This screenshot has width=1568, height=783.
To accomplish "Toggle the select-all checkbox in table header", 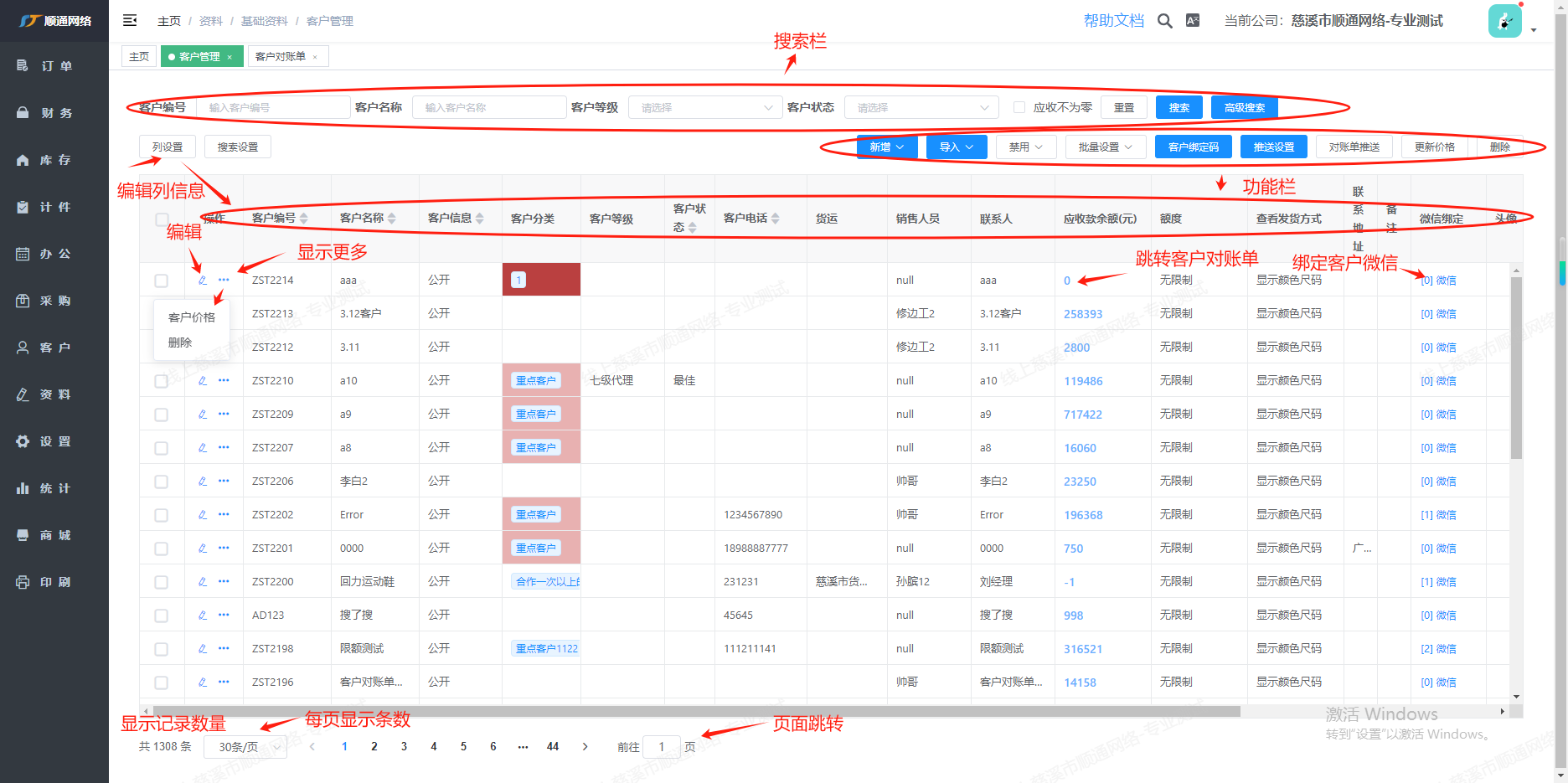I will 162,219.
